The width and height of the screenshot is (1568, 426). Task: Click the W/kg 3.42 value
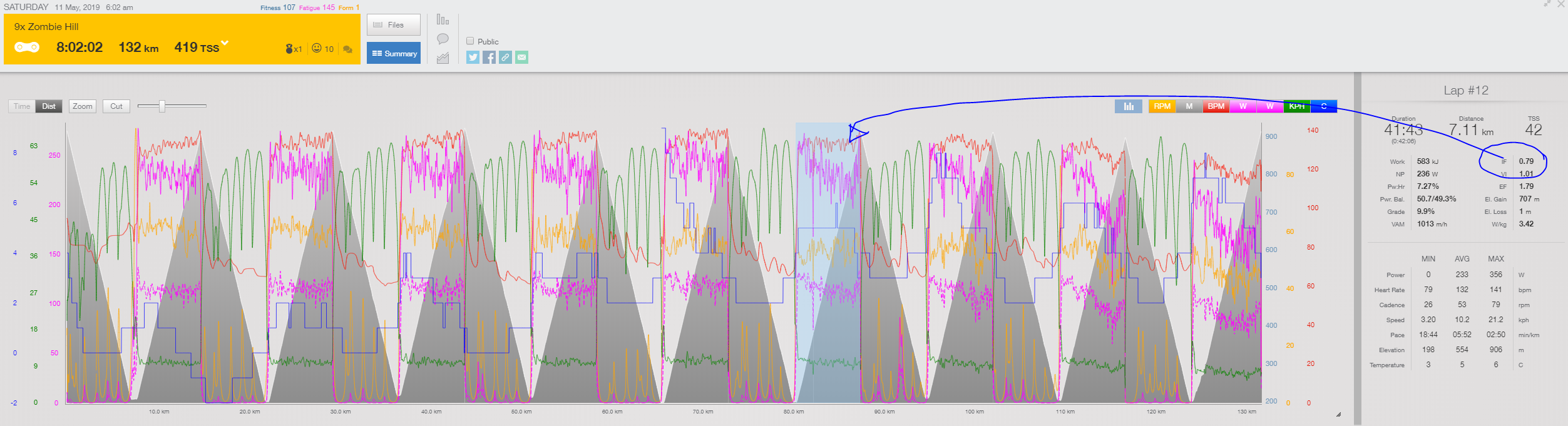pos(1527,224)
